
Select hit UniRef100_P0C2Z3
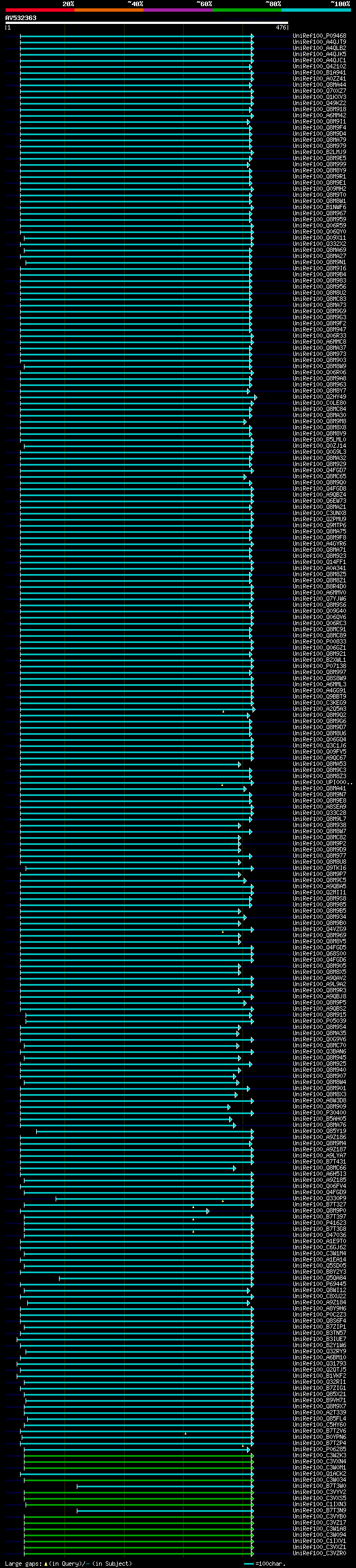point(319,1315)
